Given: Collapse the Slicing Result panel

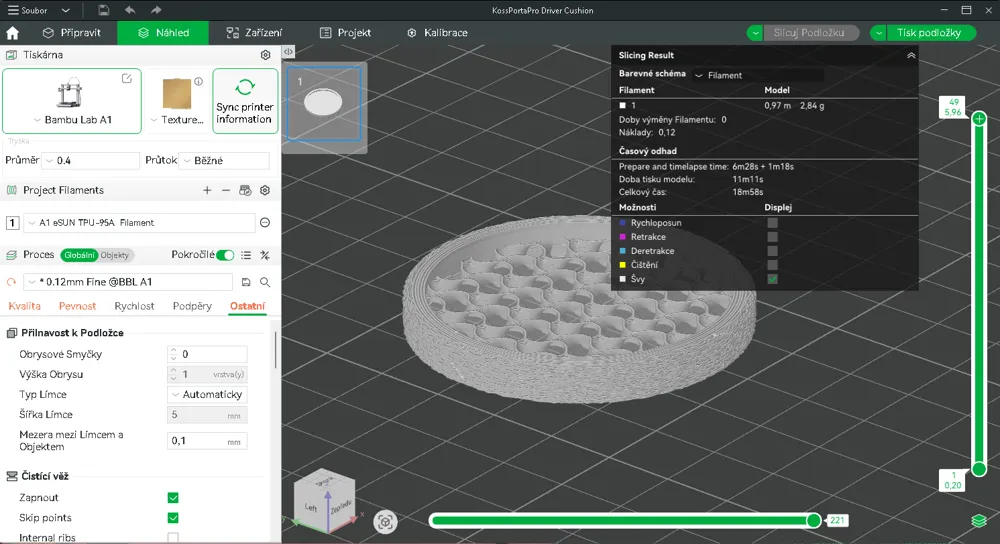Looking at the screenshot, I should (x=911, y=55).
